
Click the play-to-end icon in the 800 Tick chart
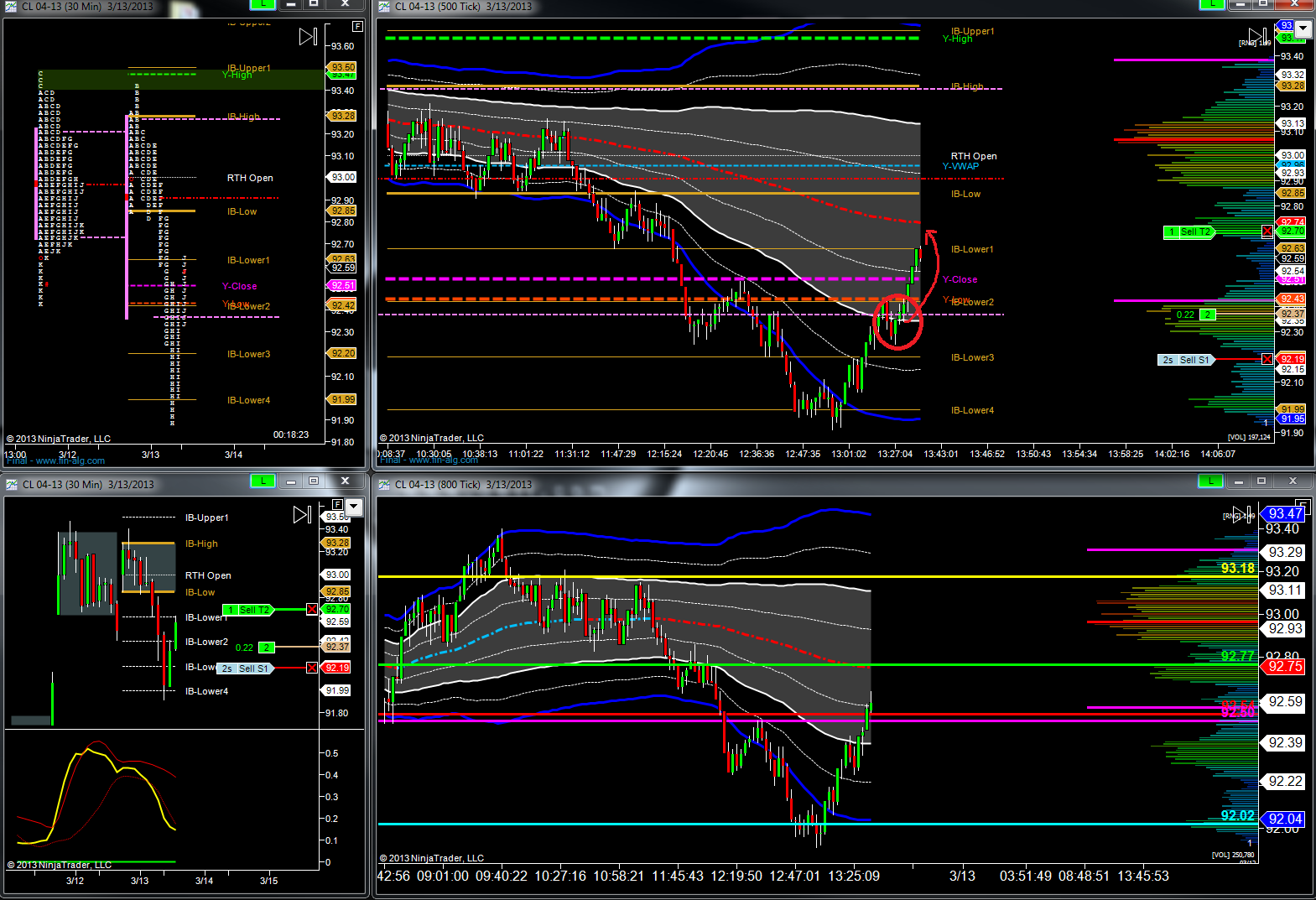(x=1243, y=512)
